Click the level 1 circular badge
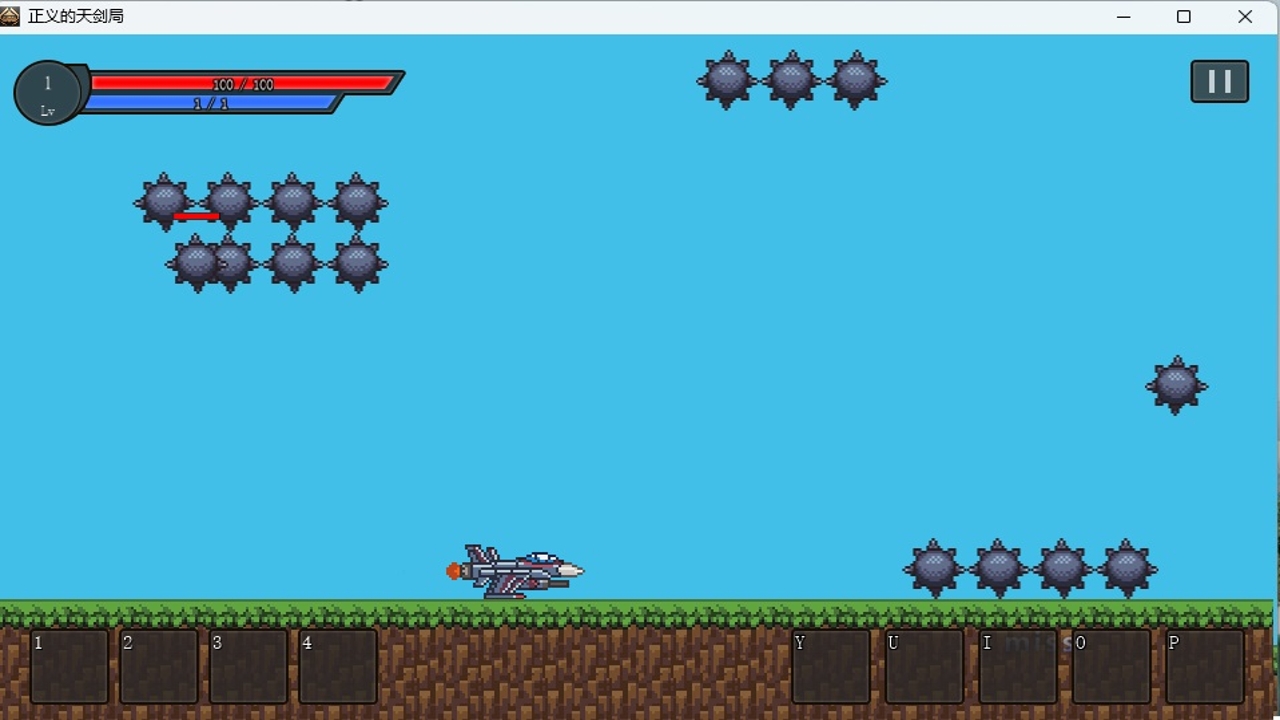This screenshot has width=1280, height=720. click(x=47, y=93)
